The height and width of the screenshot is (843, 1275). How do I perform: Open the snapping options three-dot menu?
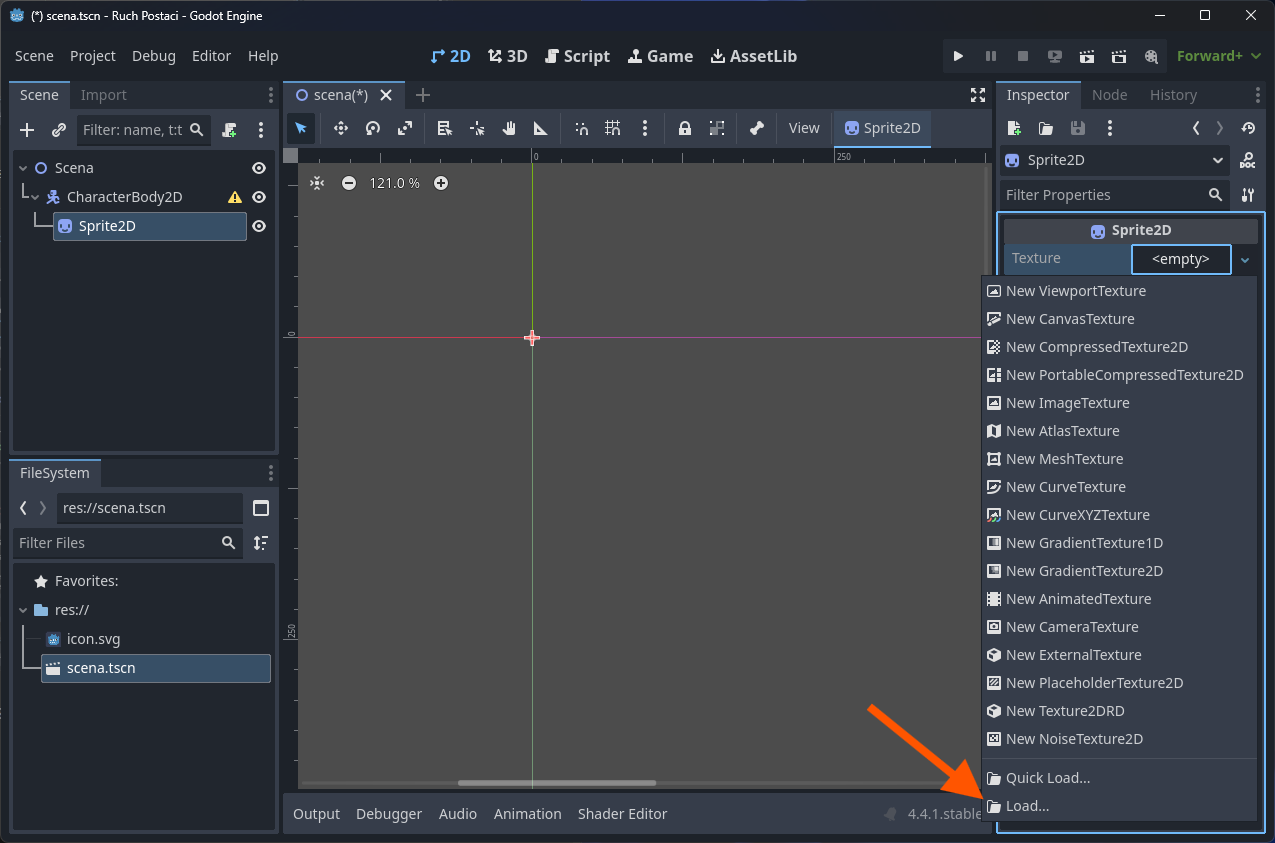pos(645,128)
